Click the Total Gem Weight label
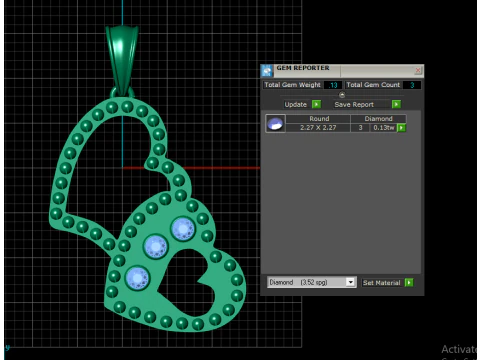This screenshot has width=480, height=360. click(292, 85)
